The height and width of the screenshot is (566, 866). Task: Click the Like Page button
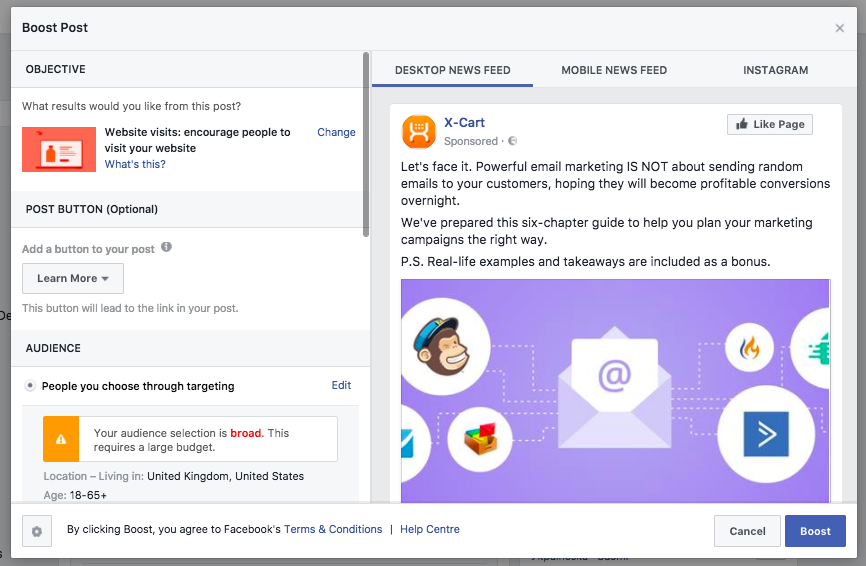coord(769,124)
